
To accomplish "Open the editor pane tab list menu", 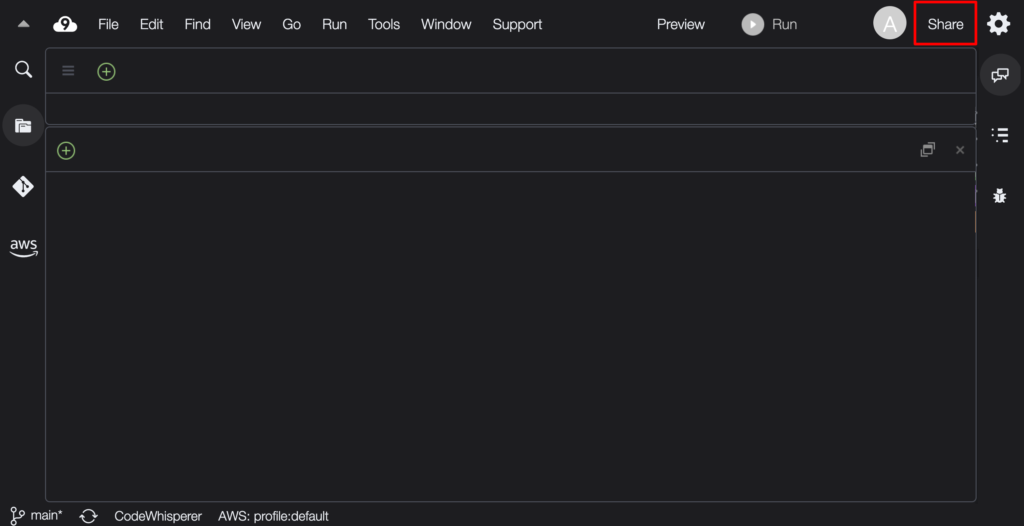I will 68,71.
